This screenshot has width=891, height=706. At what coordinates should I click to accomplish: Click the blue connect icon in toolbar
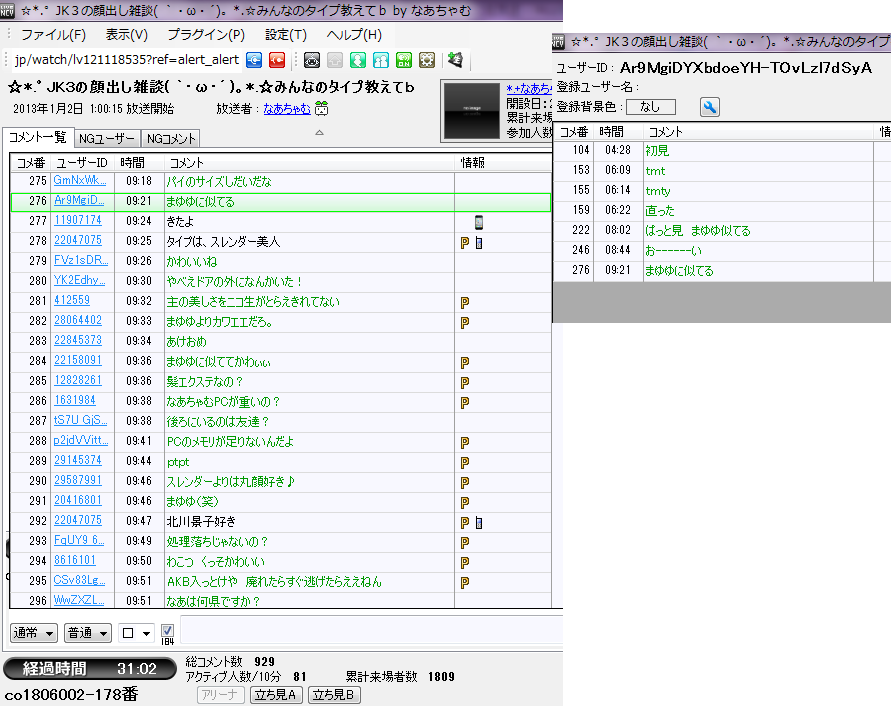(x=254, y=60)
